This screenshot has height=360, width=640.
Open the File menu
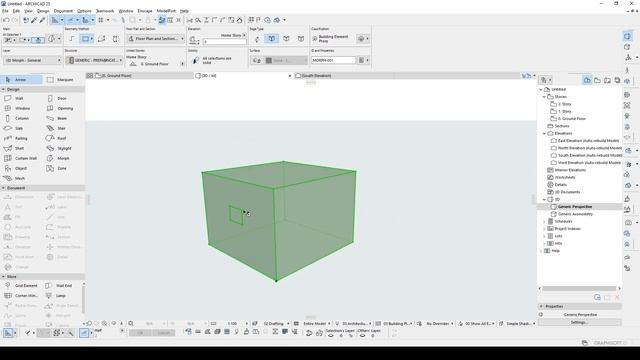pyautogui.click(x=5, y=11)
